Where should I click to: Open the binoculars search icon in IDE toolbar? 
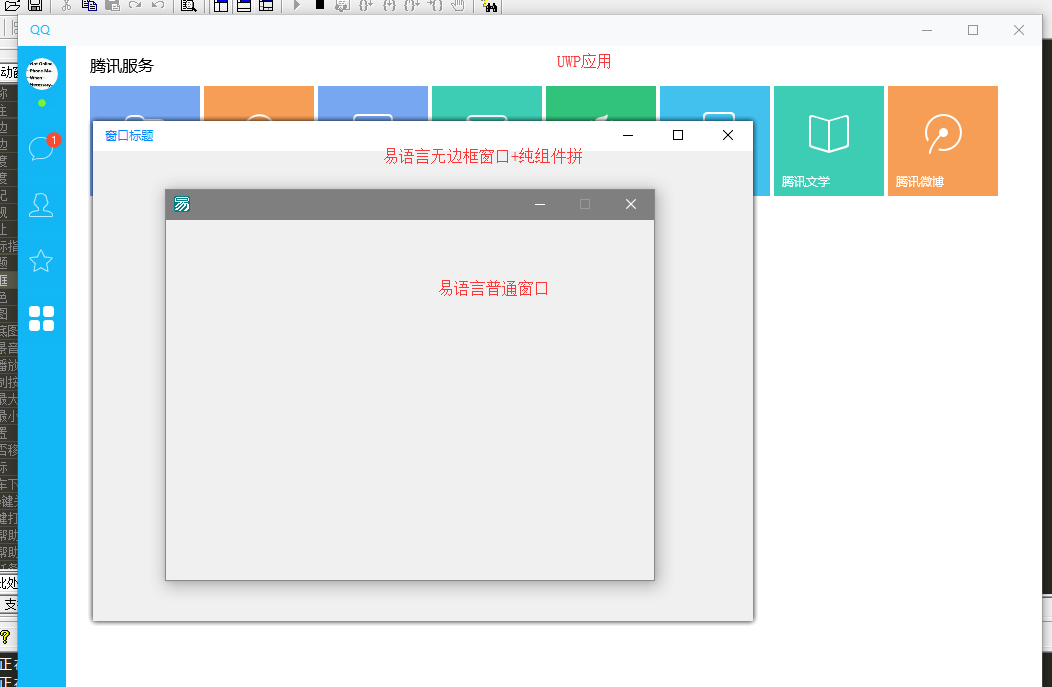click(490, 5)
